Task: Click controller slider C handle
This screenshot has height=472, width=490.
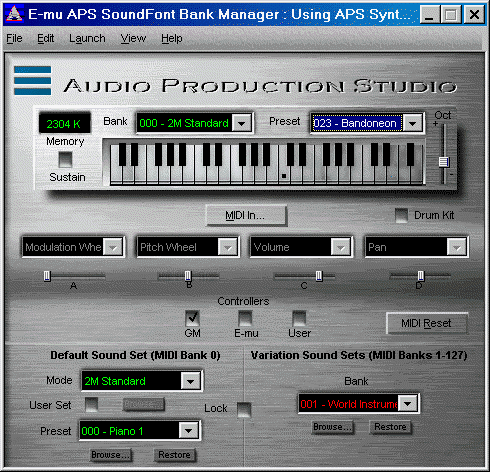Action: pyautogui.click(x=319, y=276)
